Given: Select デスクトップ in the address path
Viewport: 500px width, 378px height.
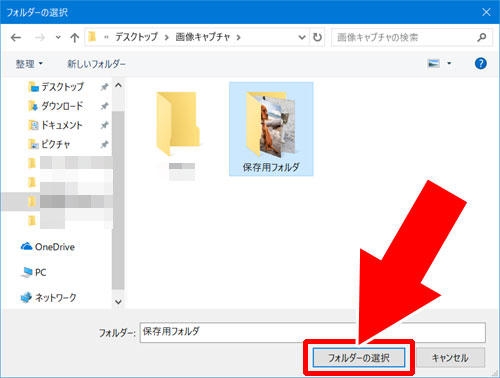Looking at the screenshot, I should coord(136,37).
